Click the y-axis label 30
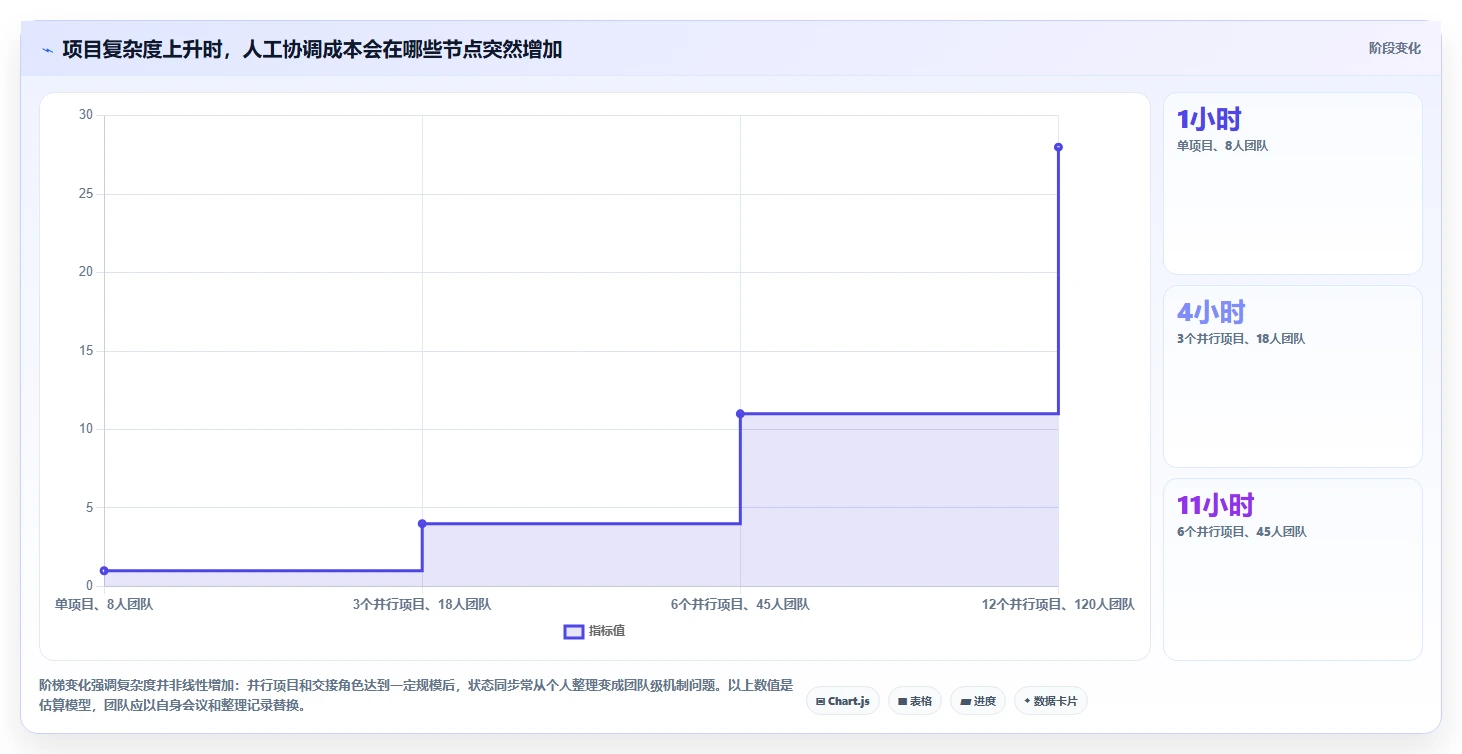 86,115
